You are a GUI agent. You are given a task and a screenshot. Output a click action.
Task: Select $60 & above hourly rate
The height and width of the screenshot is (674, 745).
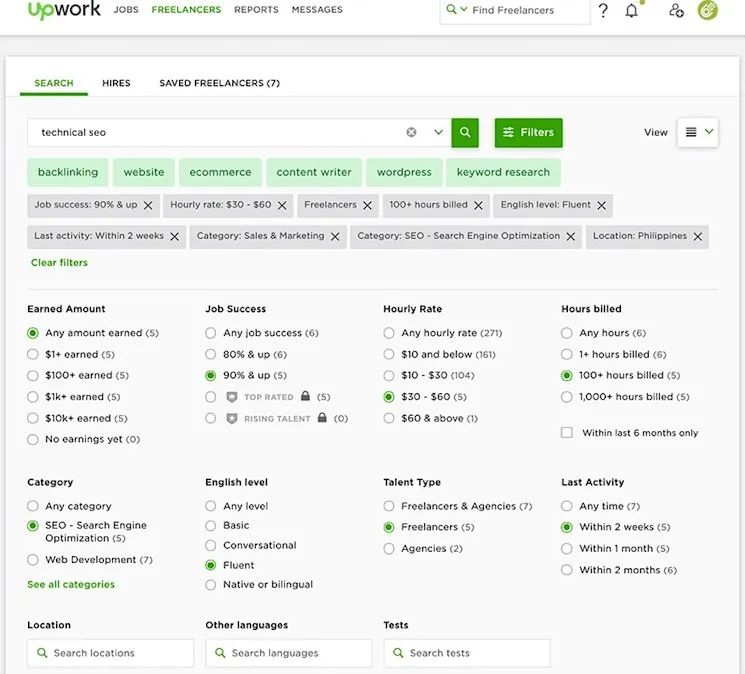coord(389,418)
